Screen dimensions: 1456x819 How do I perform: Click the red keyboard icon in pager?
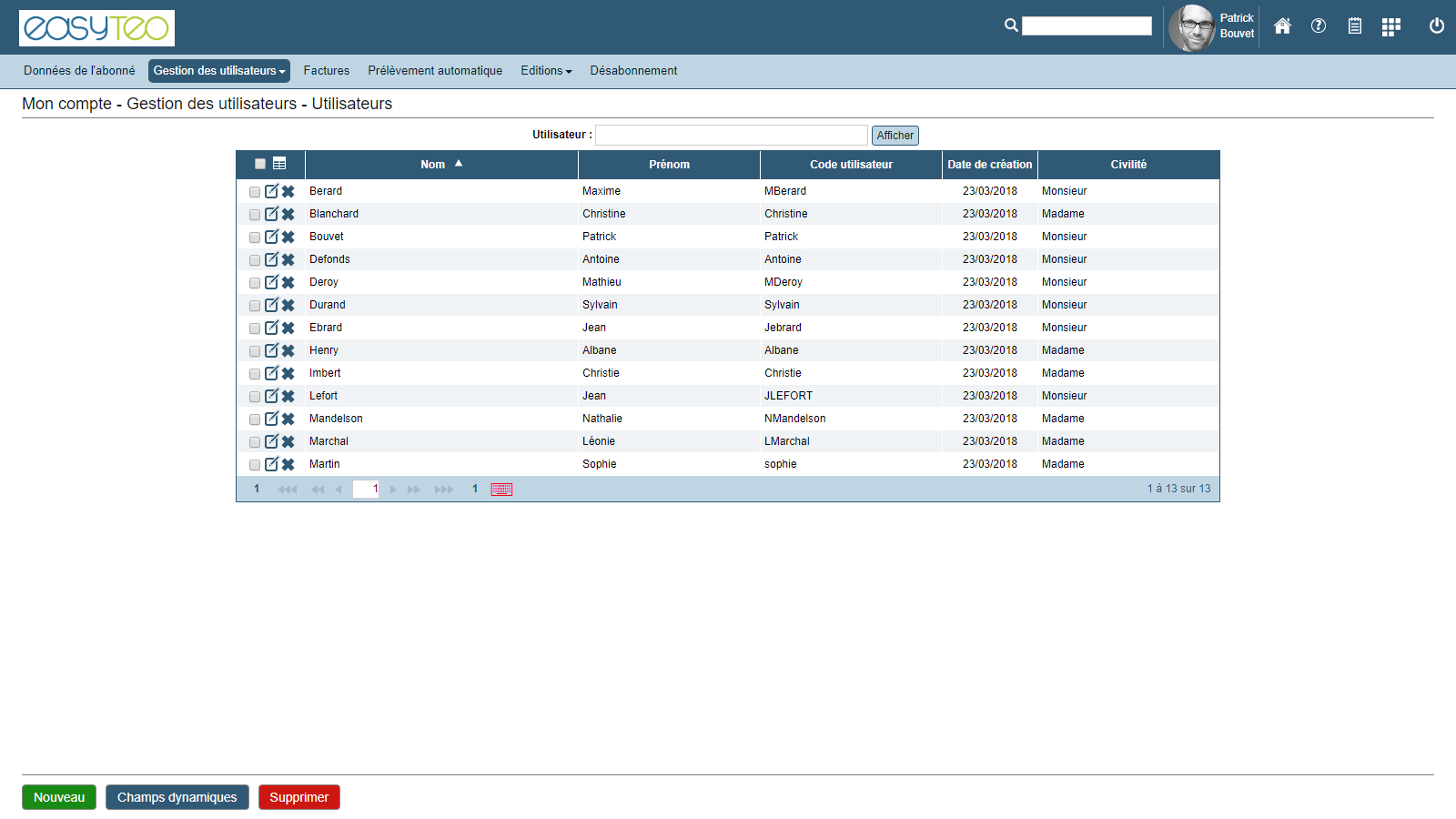[x=501, y=490]
